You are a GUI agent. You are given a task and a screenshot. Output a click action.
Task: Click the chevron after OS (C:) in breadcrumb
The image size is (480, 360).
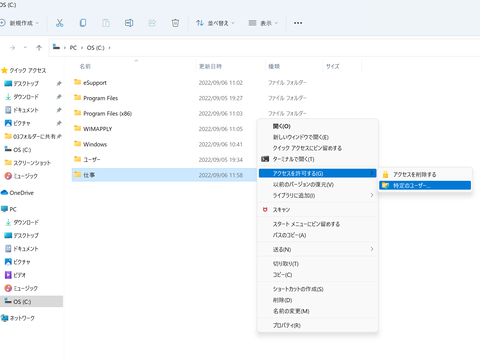point(109,48)
